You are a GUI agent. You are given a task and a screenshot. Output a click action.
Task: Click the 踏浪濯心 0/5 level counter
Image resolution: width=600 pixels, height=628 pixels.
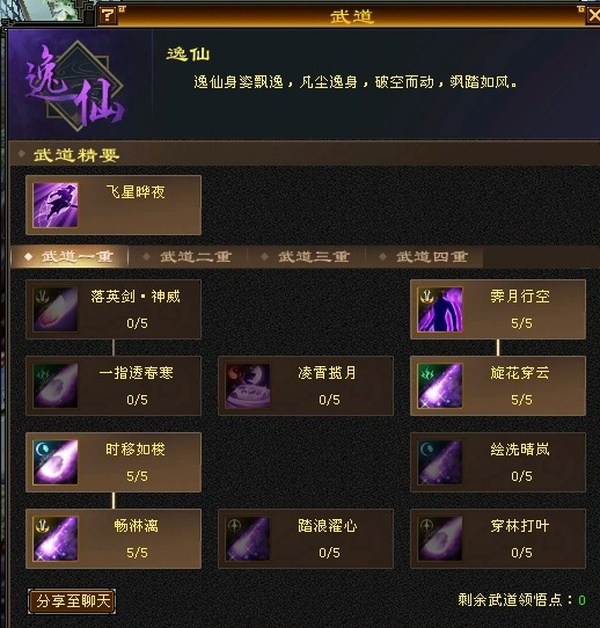click(329, 553)
